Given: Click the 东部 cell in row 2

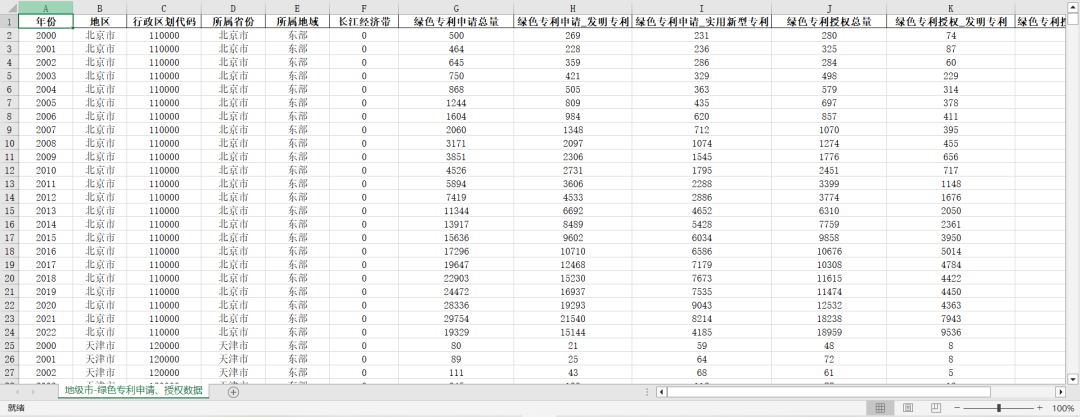Looking at the screenshot, I should [297, 35].
